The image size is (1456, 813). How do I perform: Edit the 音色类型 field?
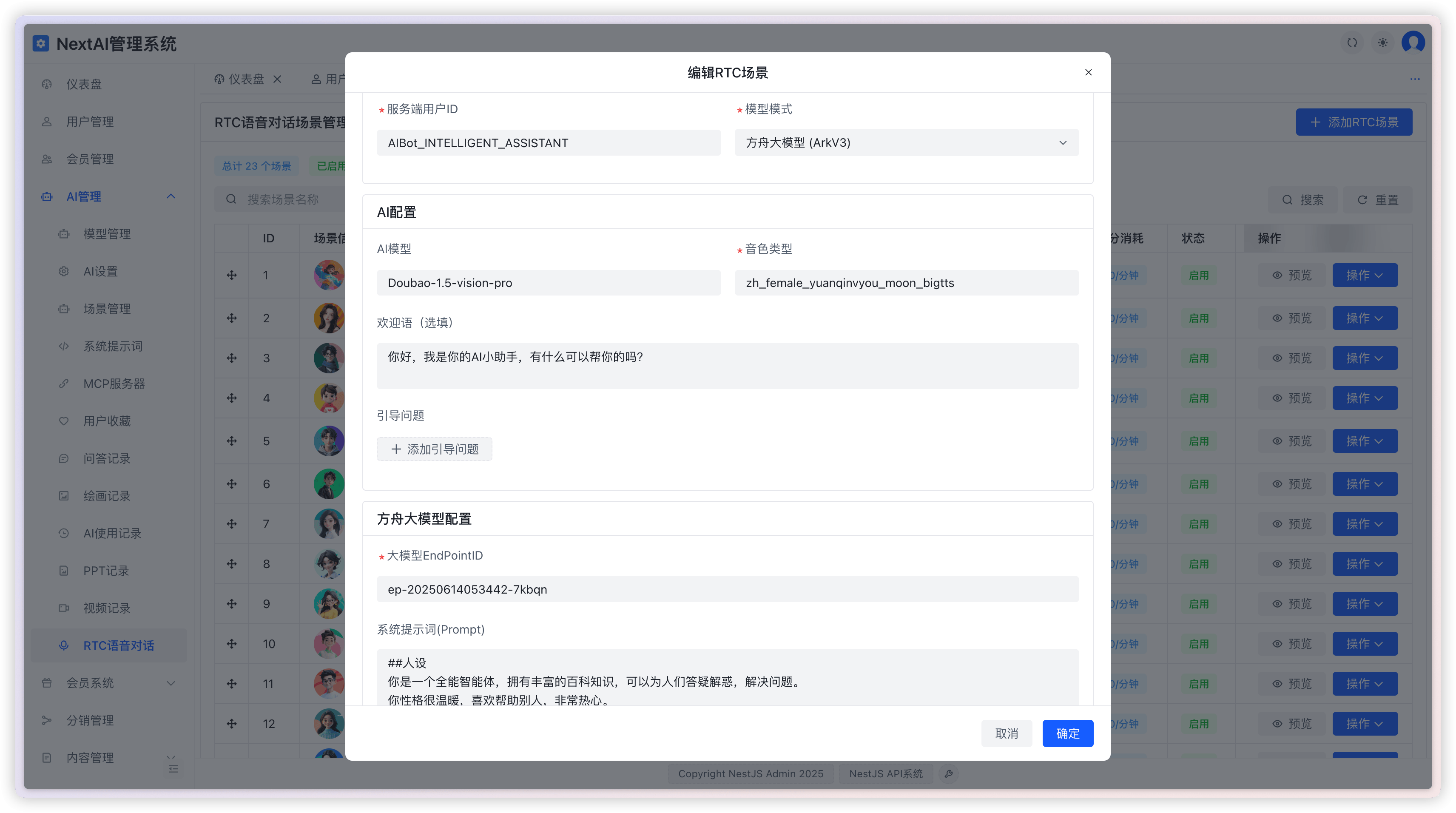coord(906,283)
